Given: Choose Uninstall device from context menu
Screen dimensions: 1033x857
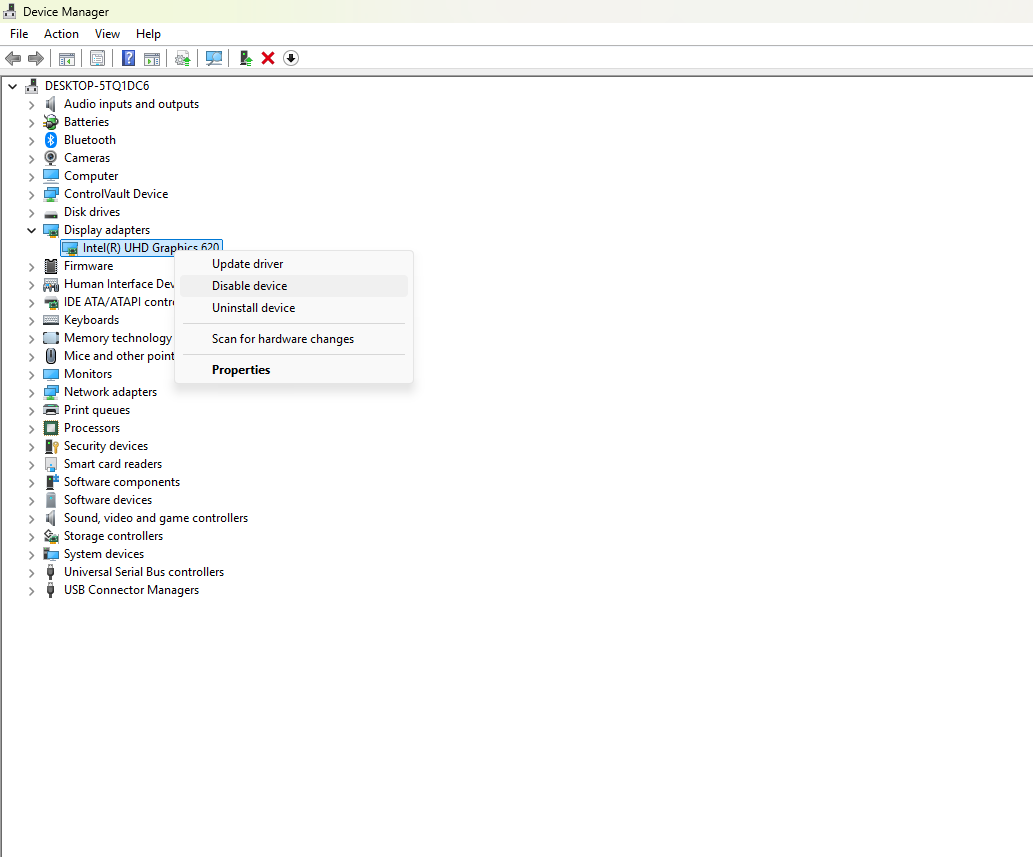Looking at the screenshot, I should (x=294, y=308).
